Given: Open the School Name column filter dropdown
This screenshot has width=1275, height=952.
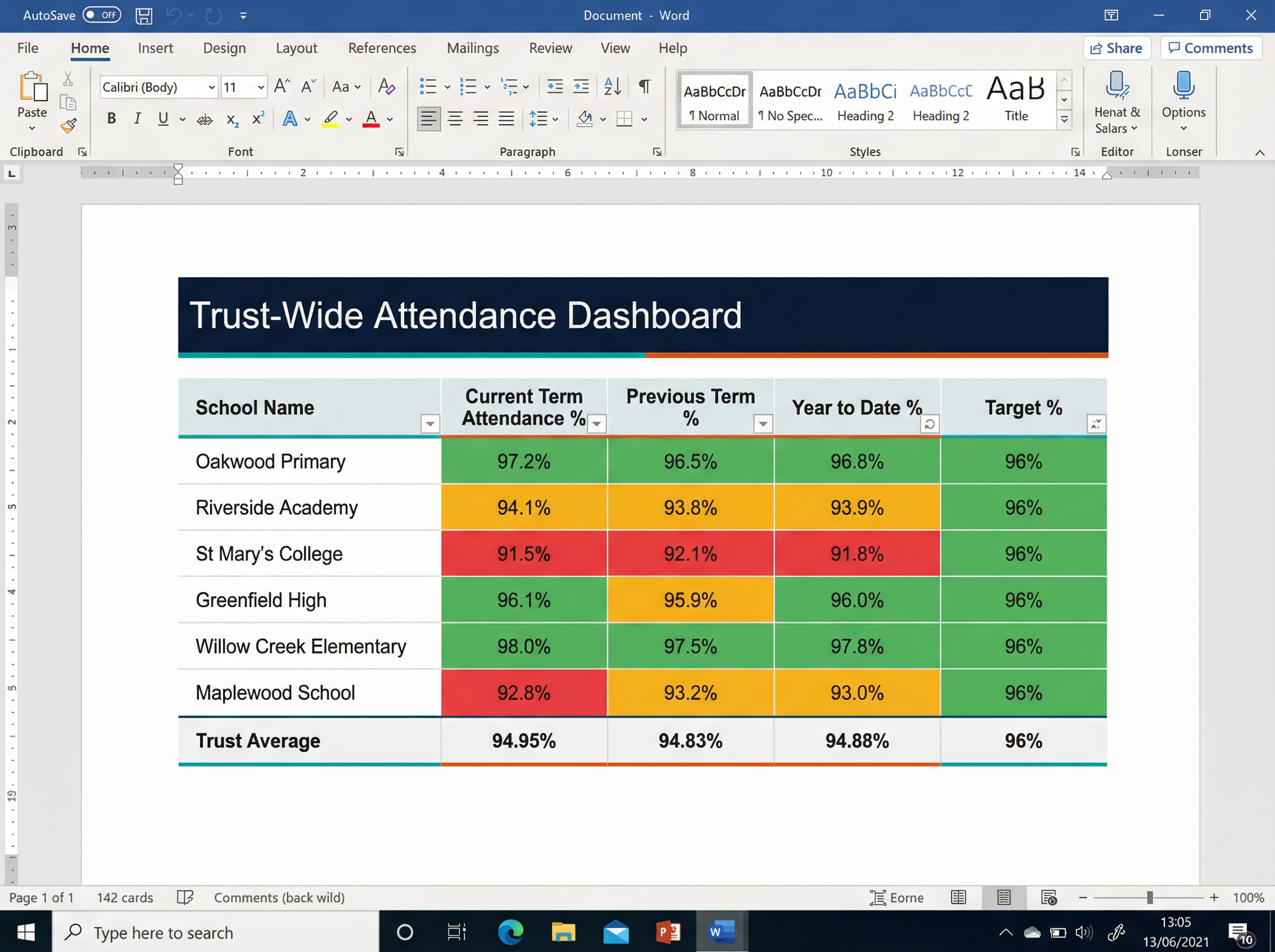Looking at the screenshot, I should [430, 423].
